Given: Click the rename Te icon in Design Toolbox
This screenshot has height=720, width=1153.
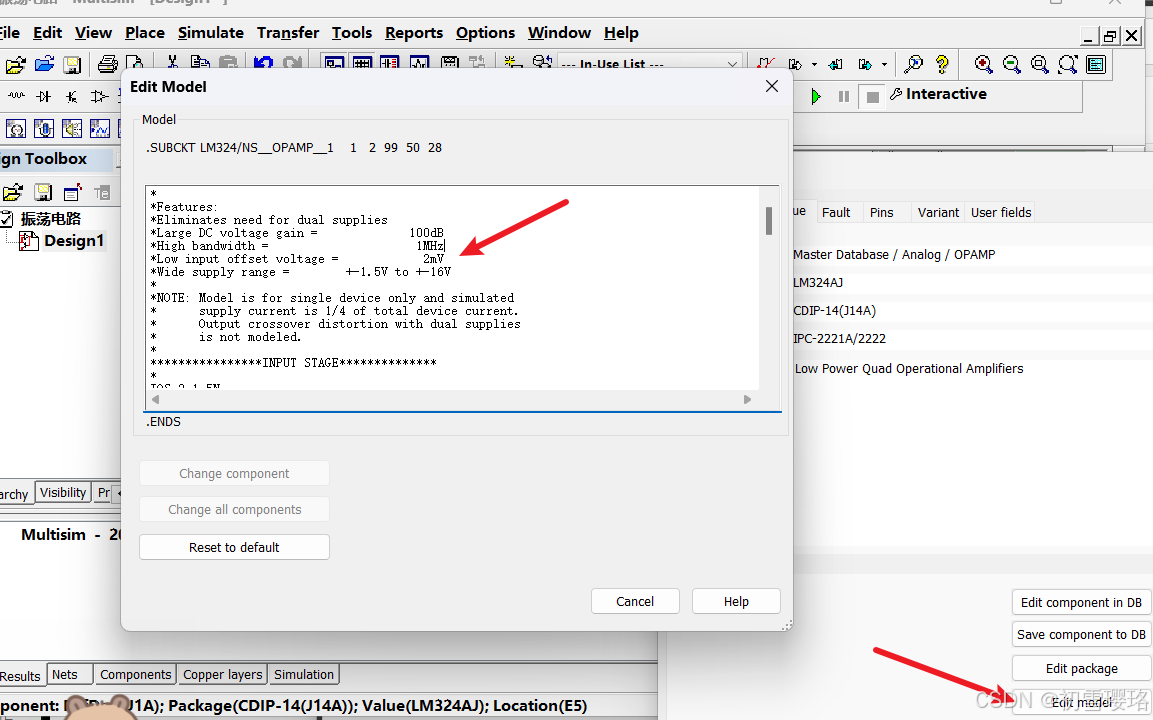Looking at the screenshot, I should coord(101,193).
